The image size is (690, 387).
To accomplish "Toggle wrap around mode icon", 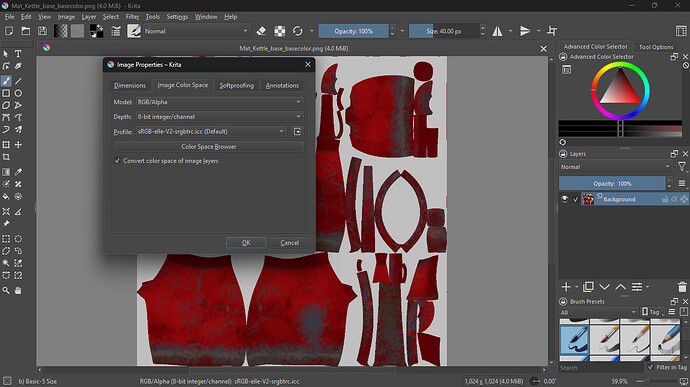I will (552, 31).
